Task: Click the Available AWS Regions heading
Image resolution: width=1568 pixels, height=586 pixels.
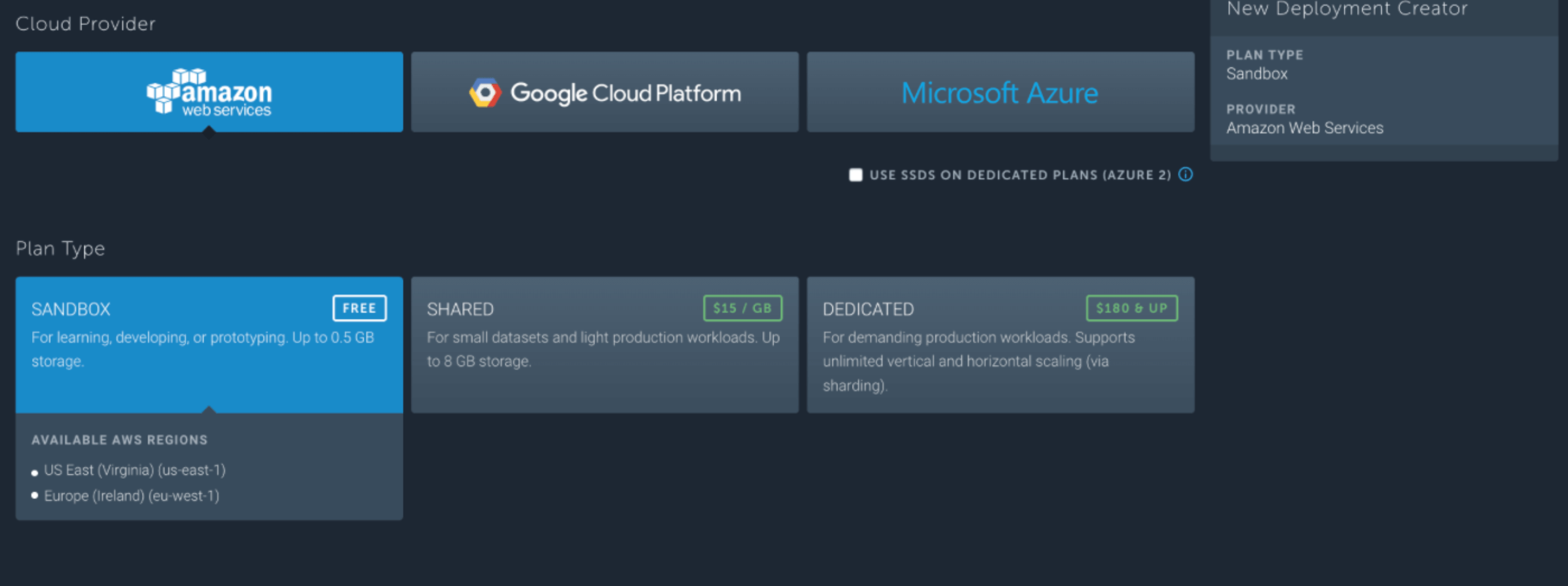Action: point(119,440)
